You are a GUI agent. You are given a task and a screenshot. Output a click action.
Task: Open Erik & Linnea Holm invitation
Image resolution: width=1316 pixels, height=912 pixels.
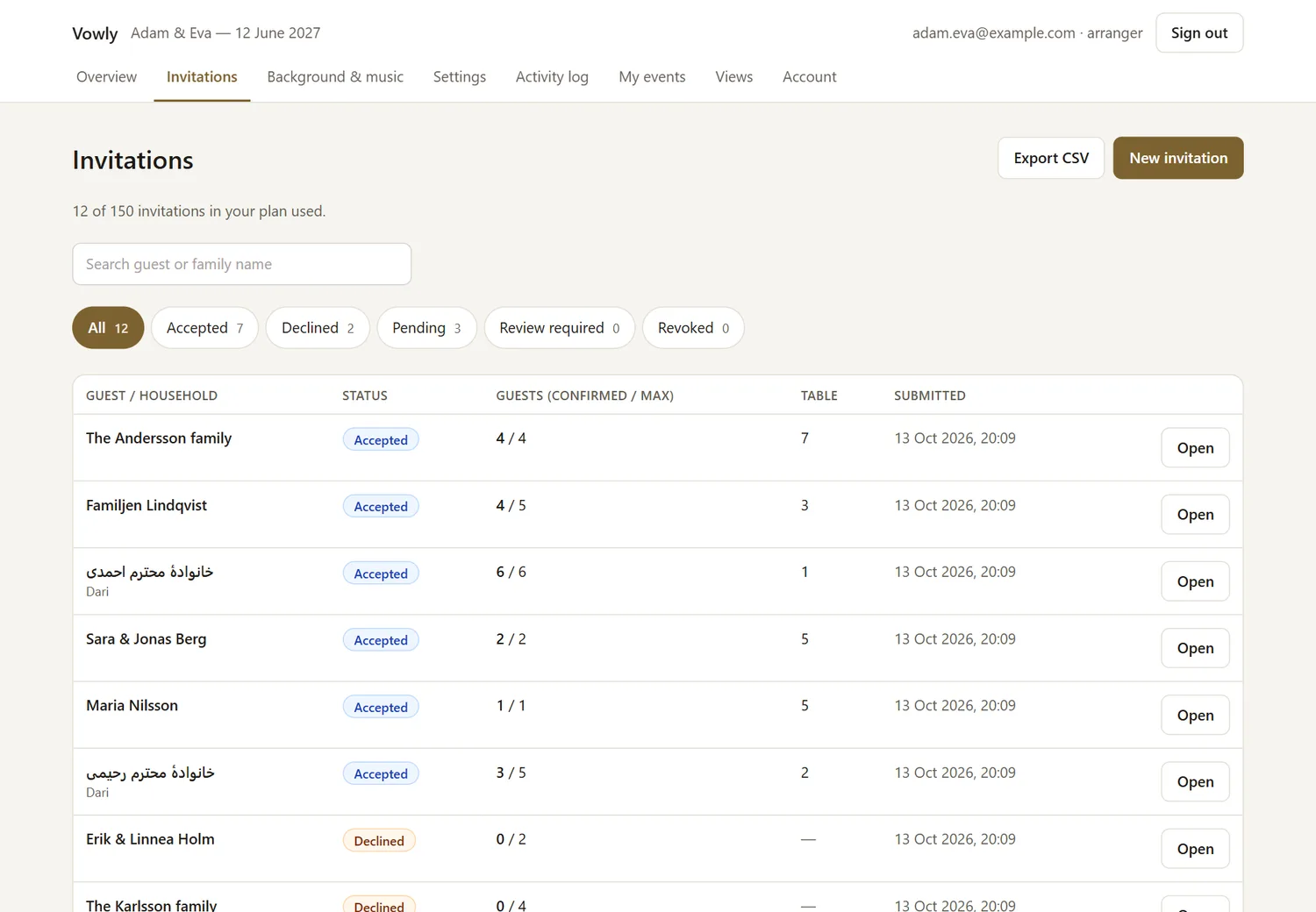(1195, 849)
